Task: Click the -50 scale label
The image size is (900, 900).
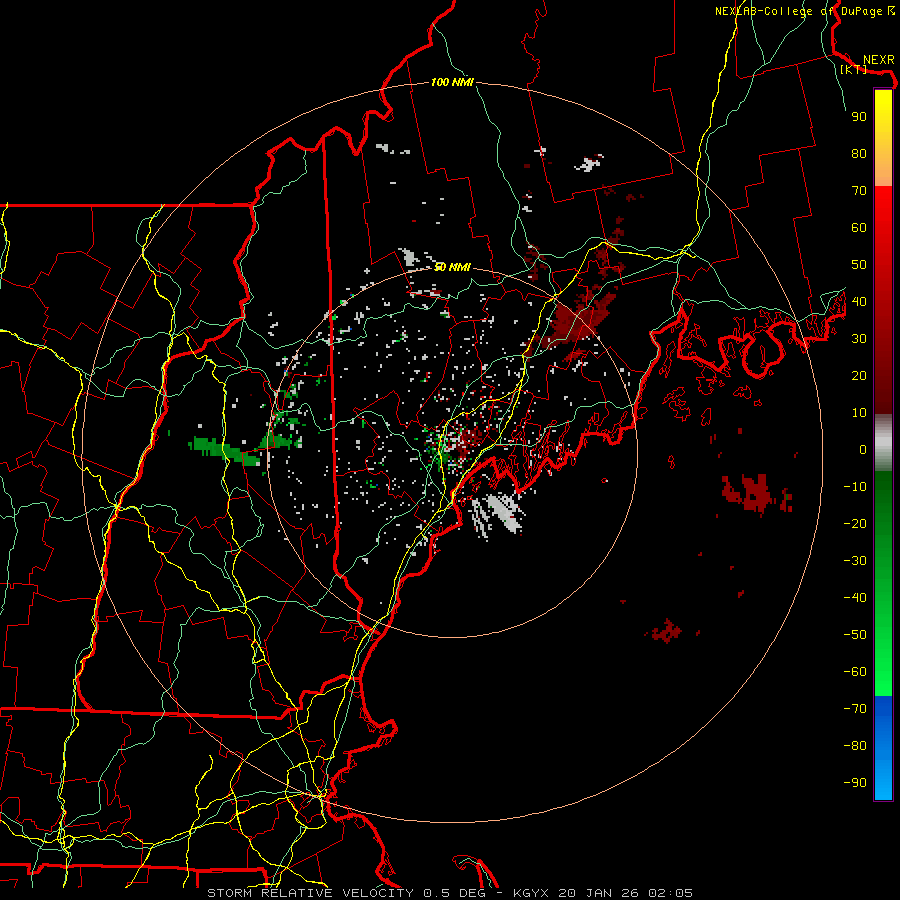Action: coord(855,635)
